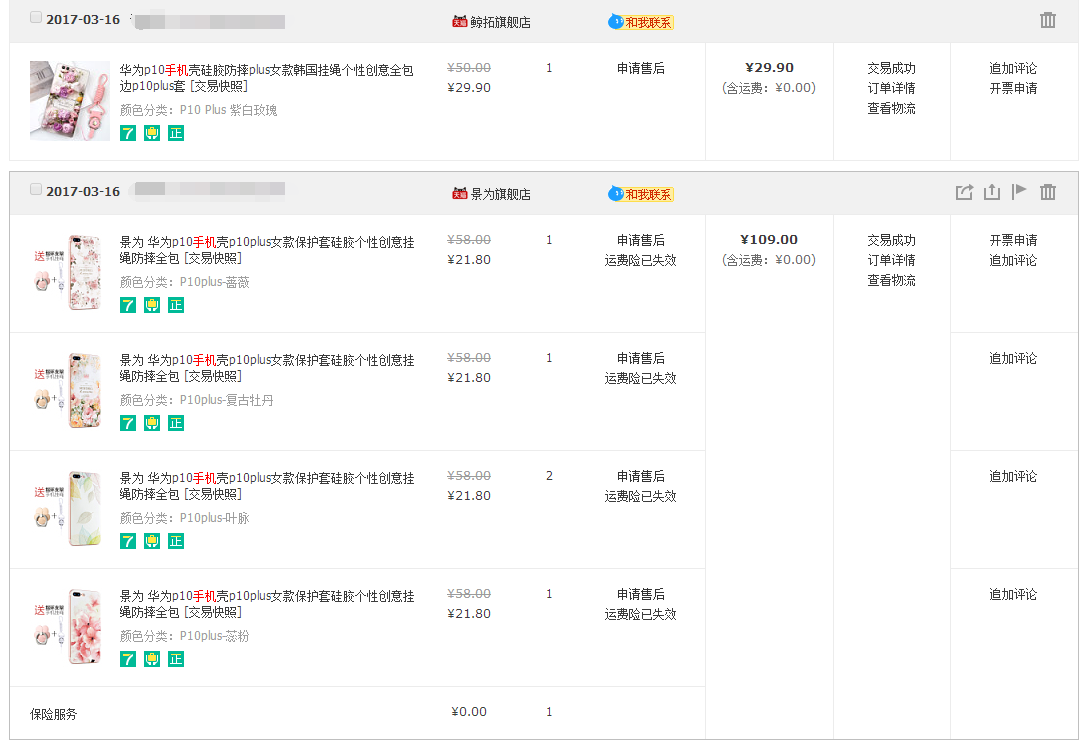
Task: Click the shield badge on P10plus-复古牡丹 item
Action: (152, 423)
